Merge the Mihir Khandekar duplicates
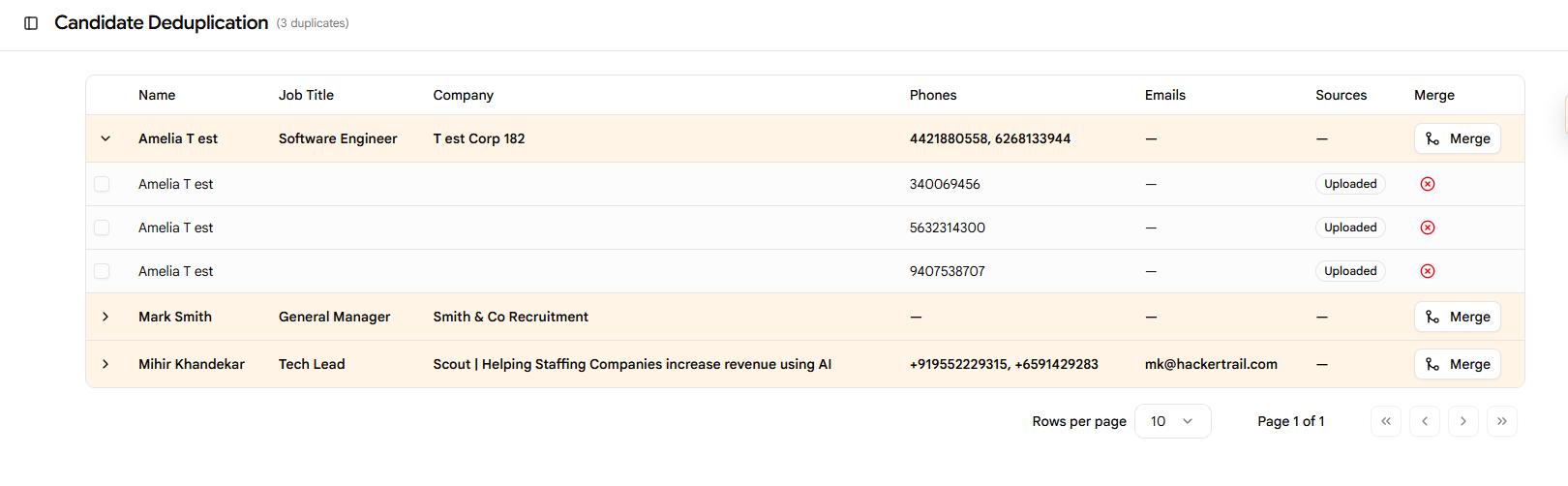Screen dimensions: 1568x486 (x=1458, y=364)
